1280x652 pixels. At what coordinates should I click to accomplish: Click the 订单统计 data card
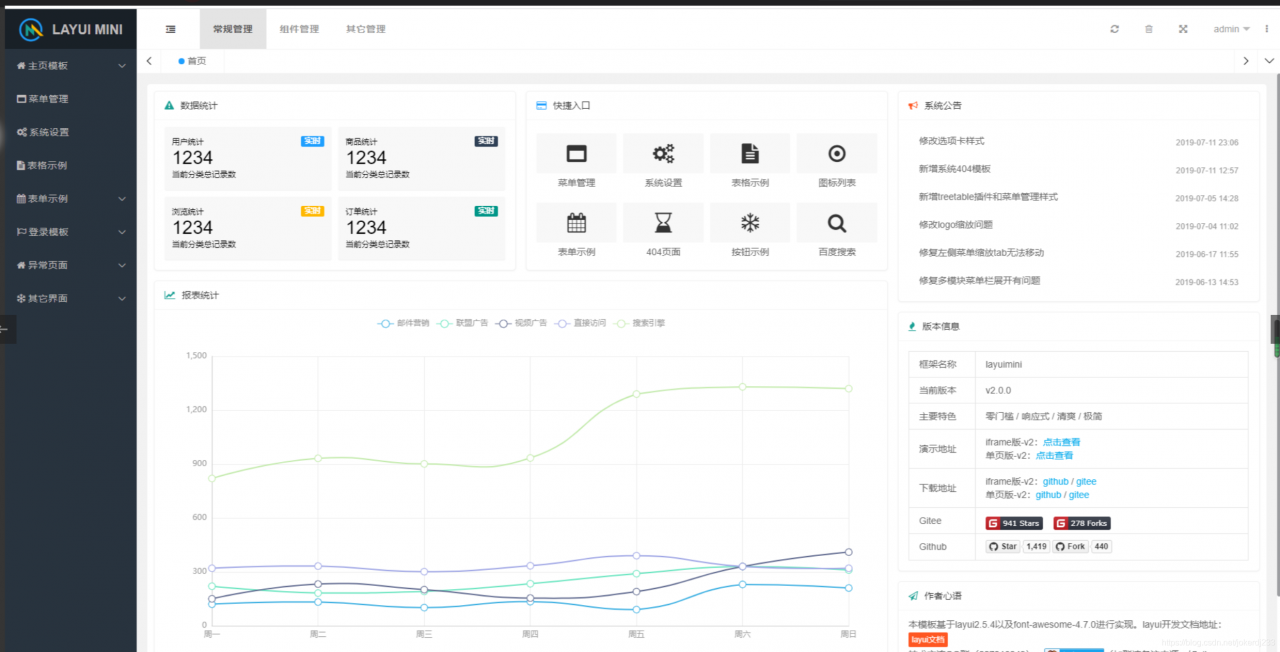tap(421, 229)
